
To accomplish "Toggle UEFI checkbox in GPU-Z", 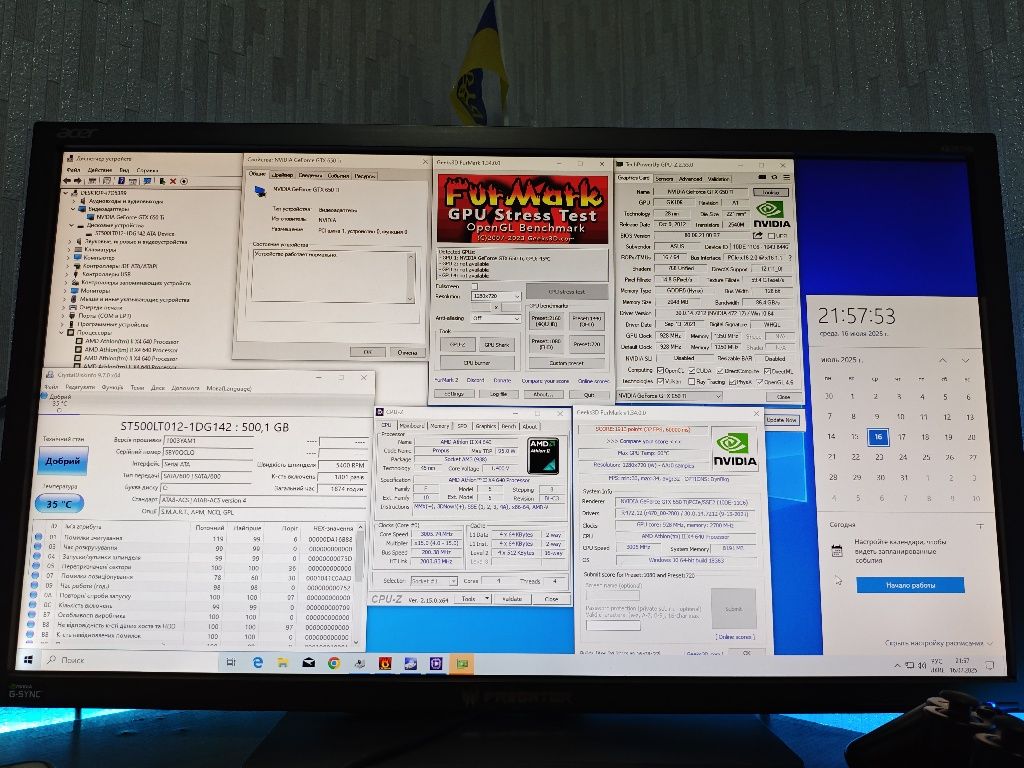I will (771, 236).
